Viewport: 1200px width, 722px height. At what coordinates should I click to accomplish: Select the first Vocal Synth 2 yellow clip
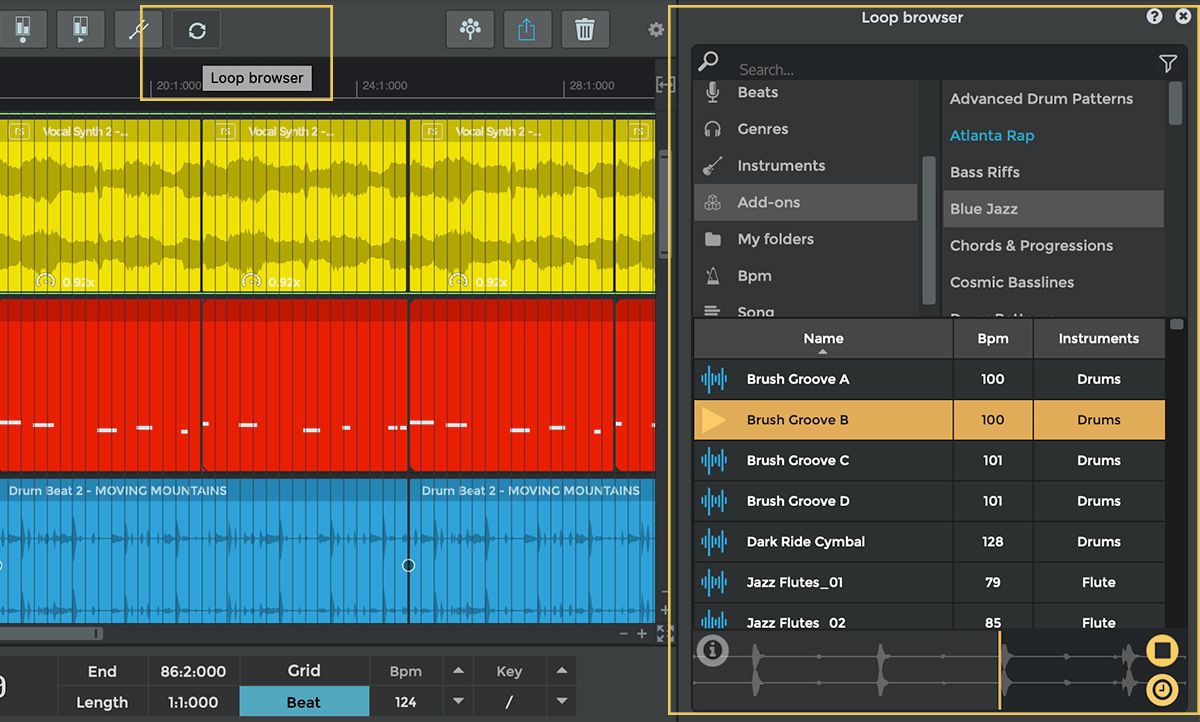click(x=101, y=207)
